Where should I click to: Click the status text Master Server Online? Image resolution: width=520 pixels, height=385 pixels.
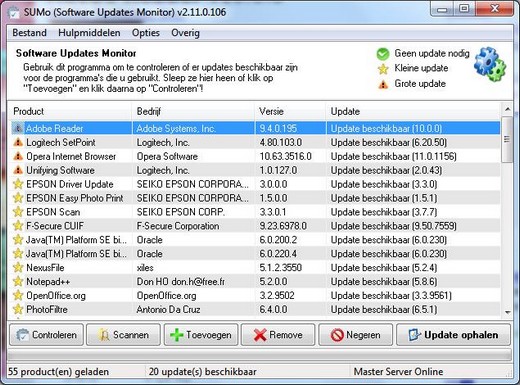[x=398, y=371]
